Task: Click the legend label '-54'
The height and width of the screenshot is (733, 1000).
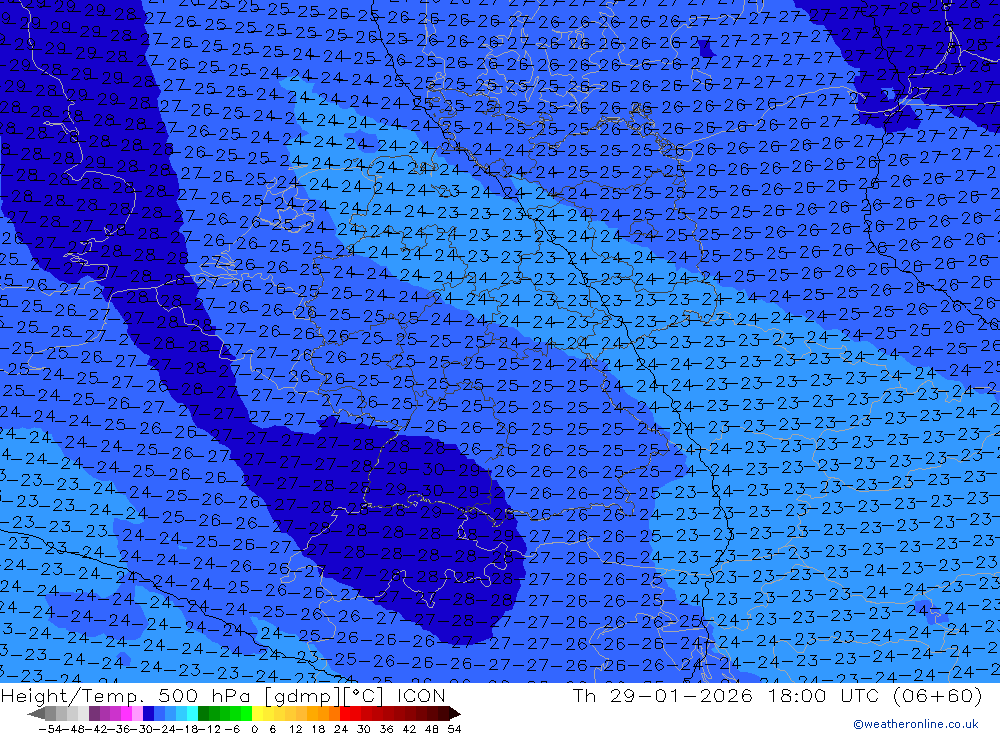Action: 50,729
